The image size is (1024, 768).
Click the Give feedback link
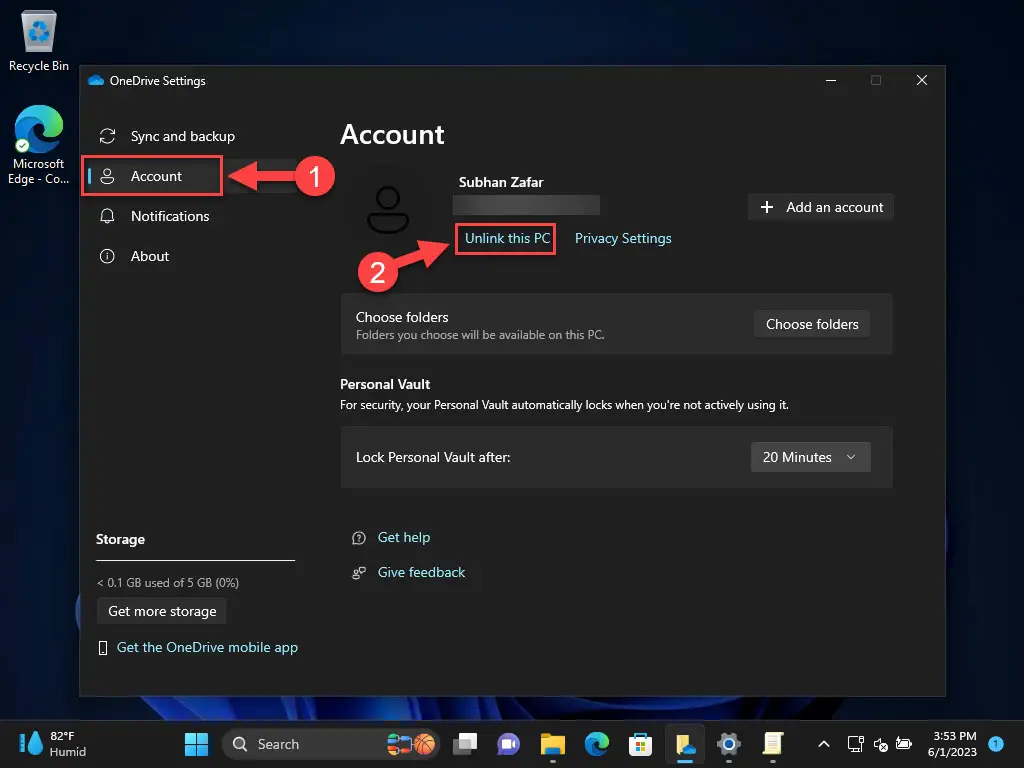[x=421, y=572]
